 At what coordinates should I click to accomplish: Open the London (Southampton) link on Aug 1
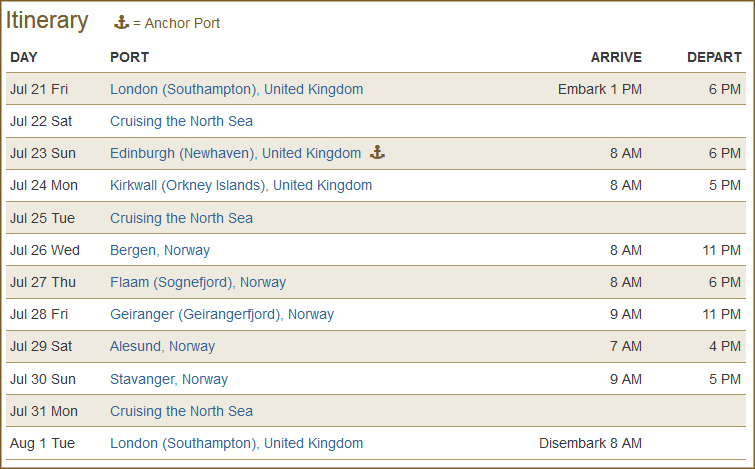(236, 443)
